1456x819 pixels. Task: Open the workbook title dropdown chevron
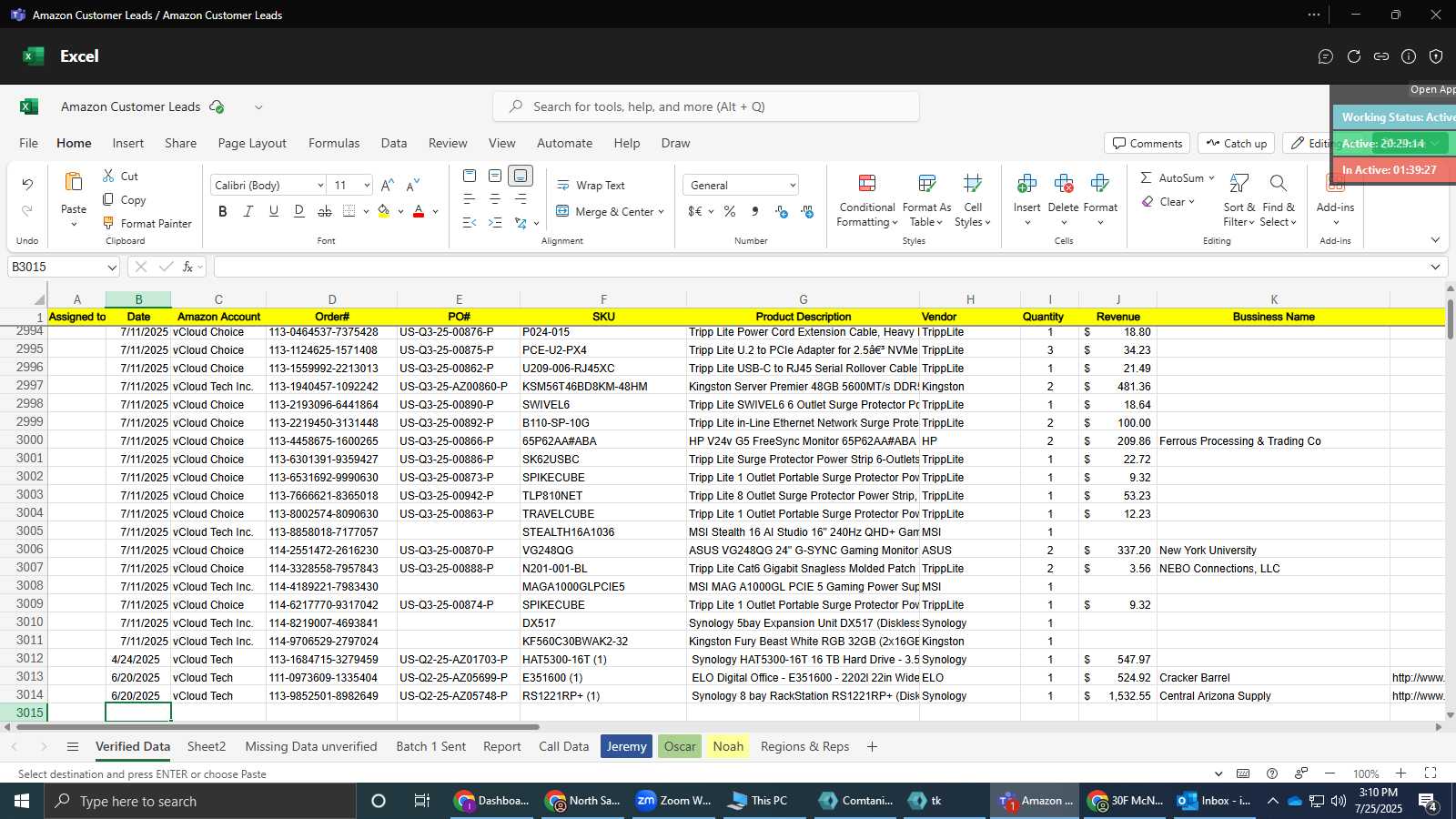click(258, 106)
